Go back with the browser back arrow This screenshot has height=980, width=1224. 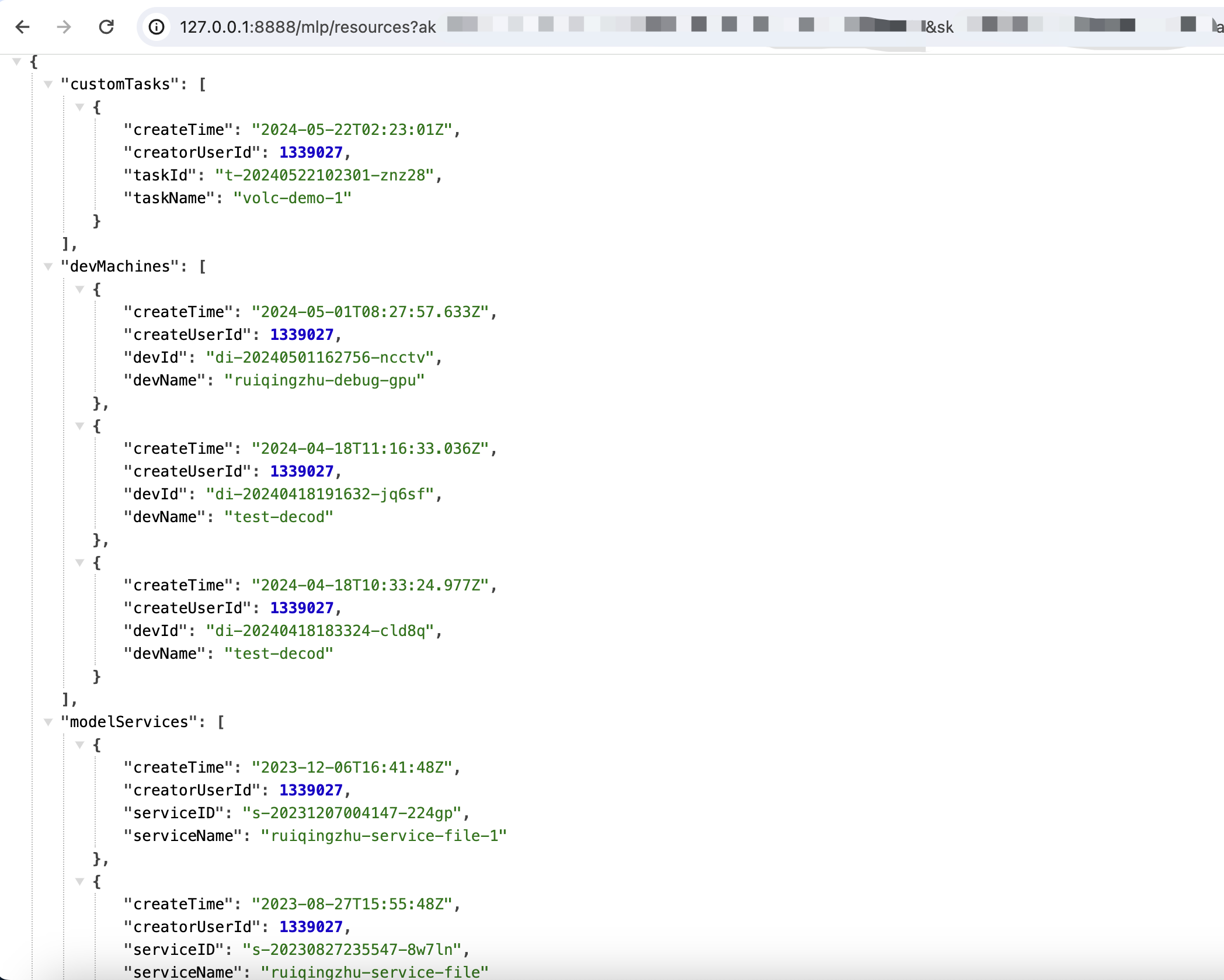pos(23,27)
